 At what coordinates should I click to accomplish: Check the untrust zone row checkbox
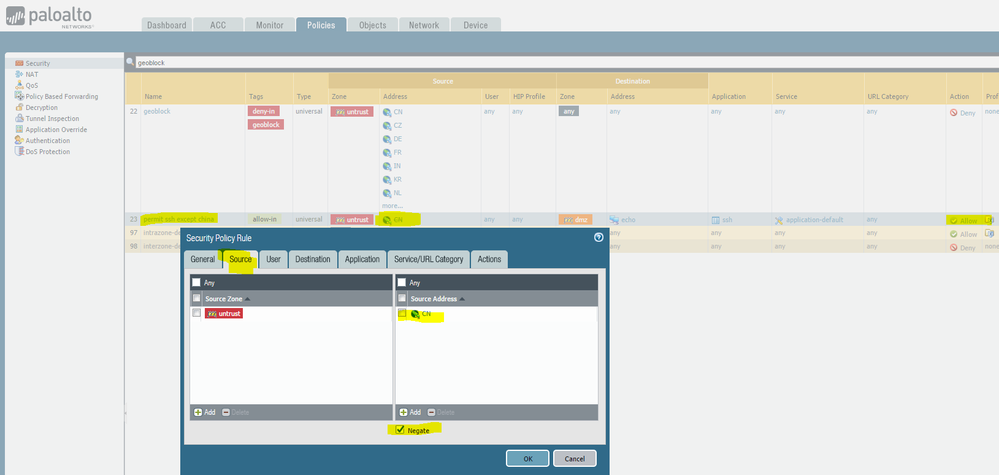(196, 313)
